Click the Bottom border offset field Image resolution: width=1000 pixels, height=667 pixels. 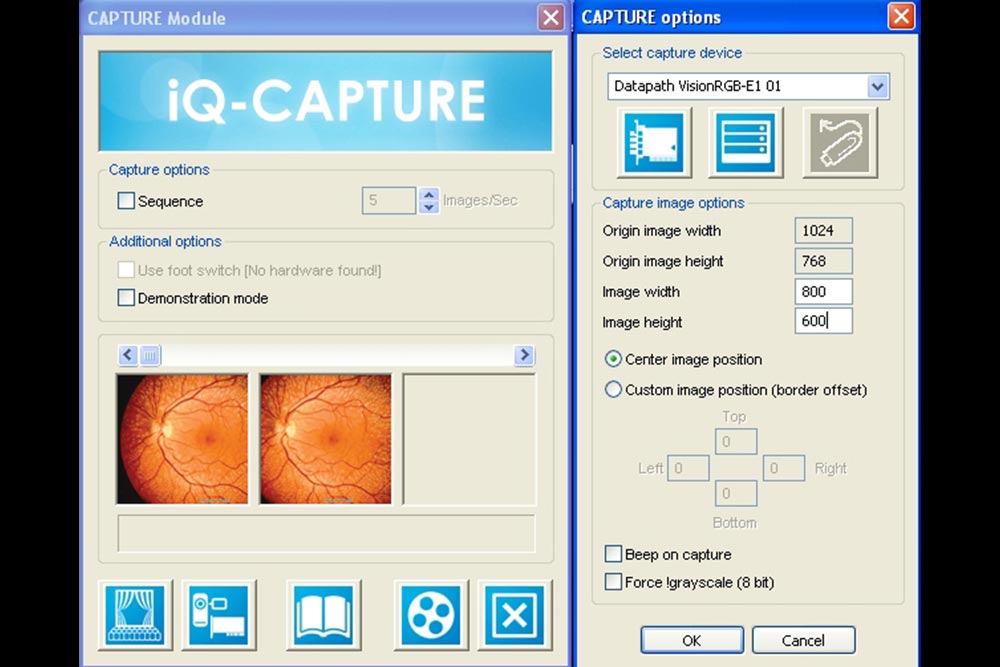[736, 494]
